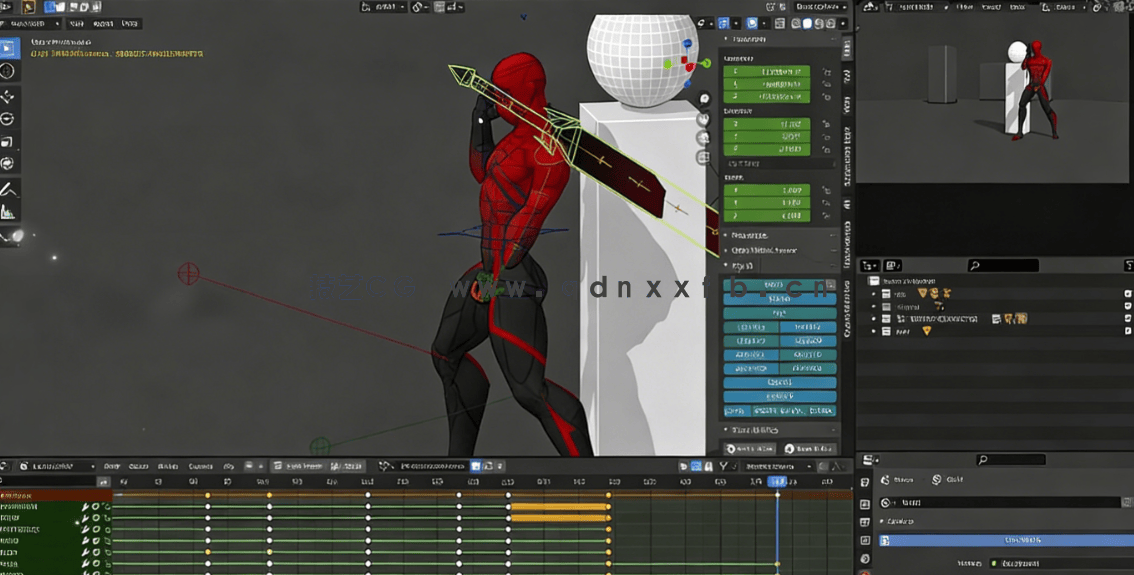Toggle the checkbox on the outliner row with three orange icons
The height and width of the screenshot is (575, 1134).
[x=1127, y=294]
